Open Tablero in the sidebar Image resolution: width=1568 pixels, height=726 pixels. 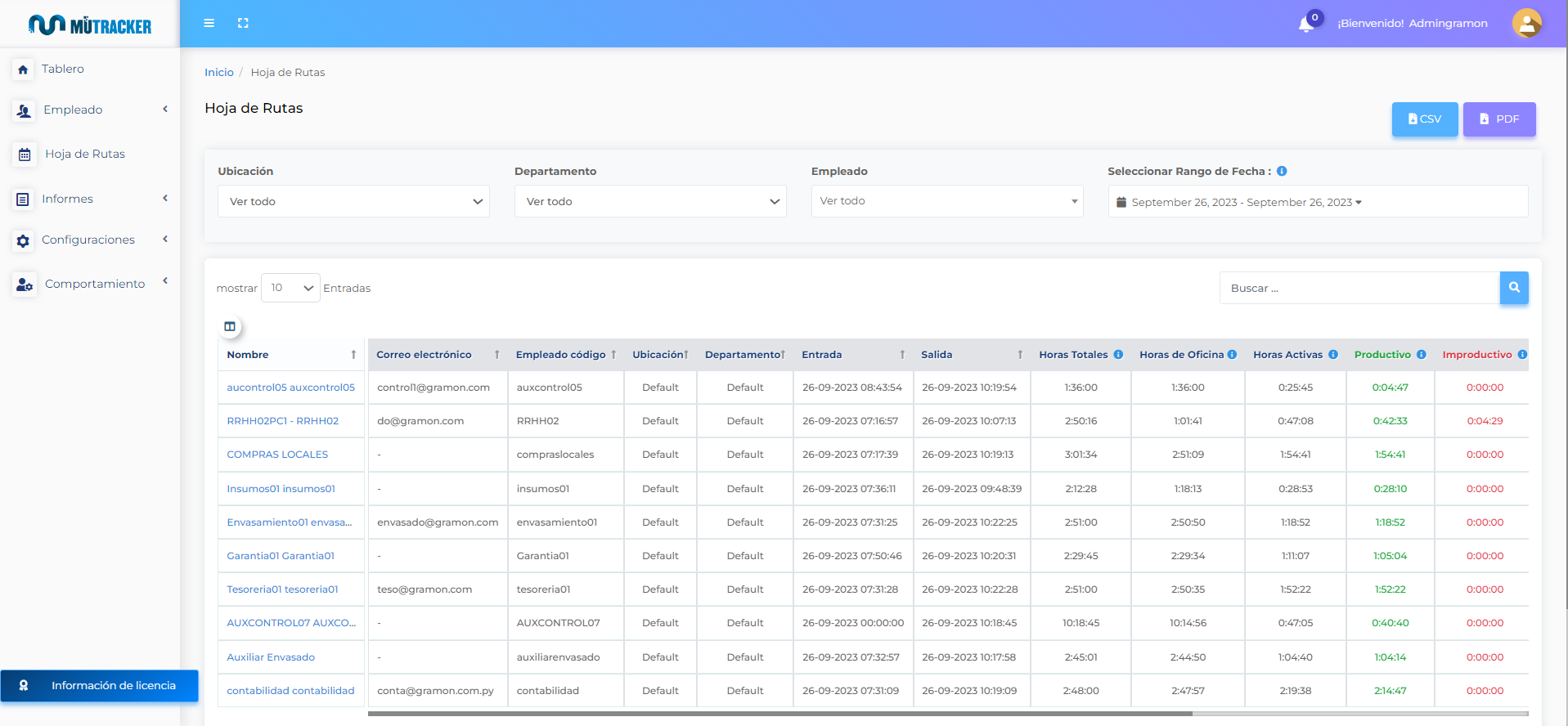(63, 69)
